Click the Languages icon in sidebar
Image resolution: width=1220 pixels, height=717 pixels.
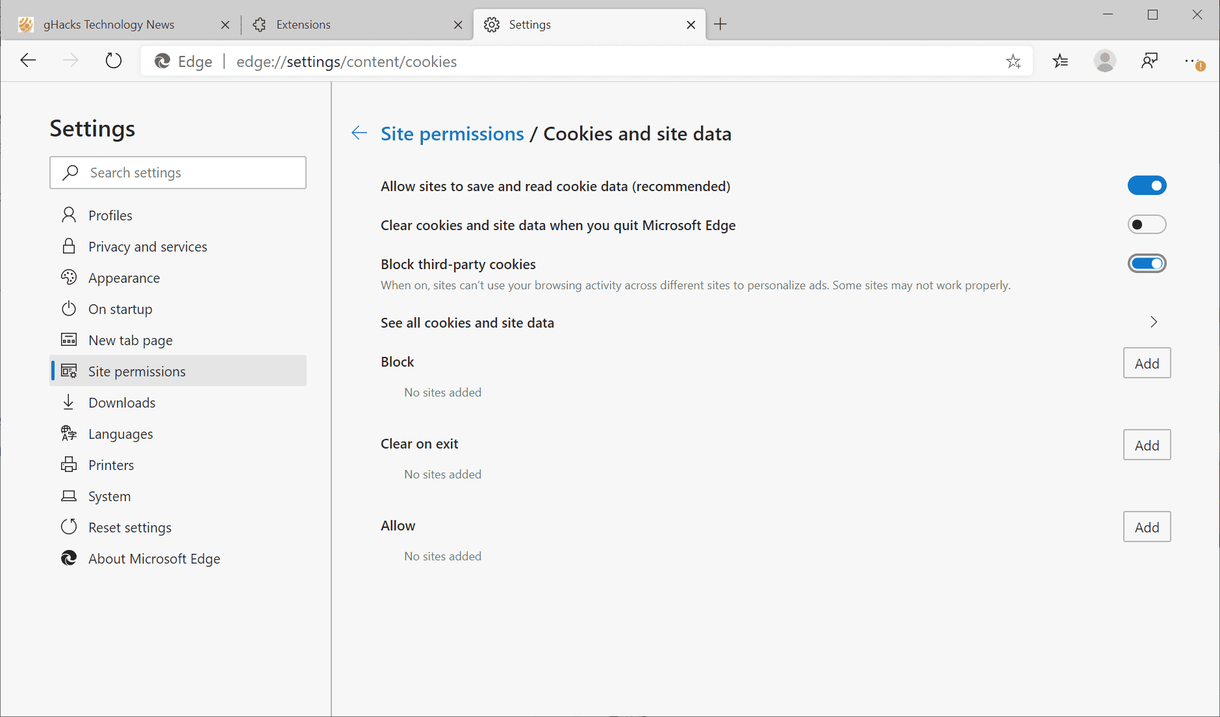pos(69,433)
